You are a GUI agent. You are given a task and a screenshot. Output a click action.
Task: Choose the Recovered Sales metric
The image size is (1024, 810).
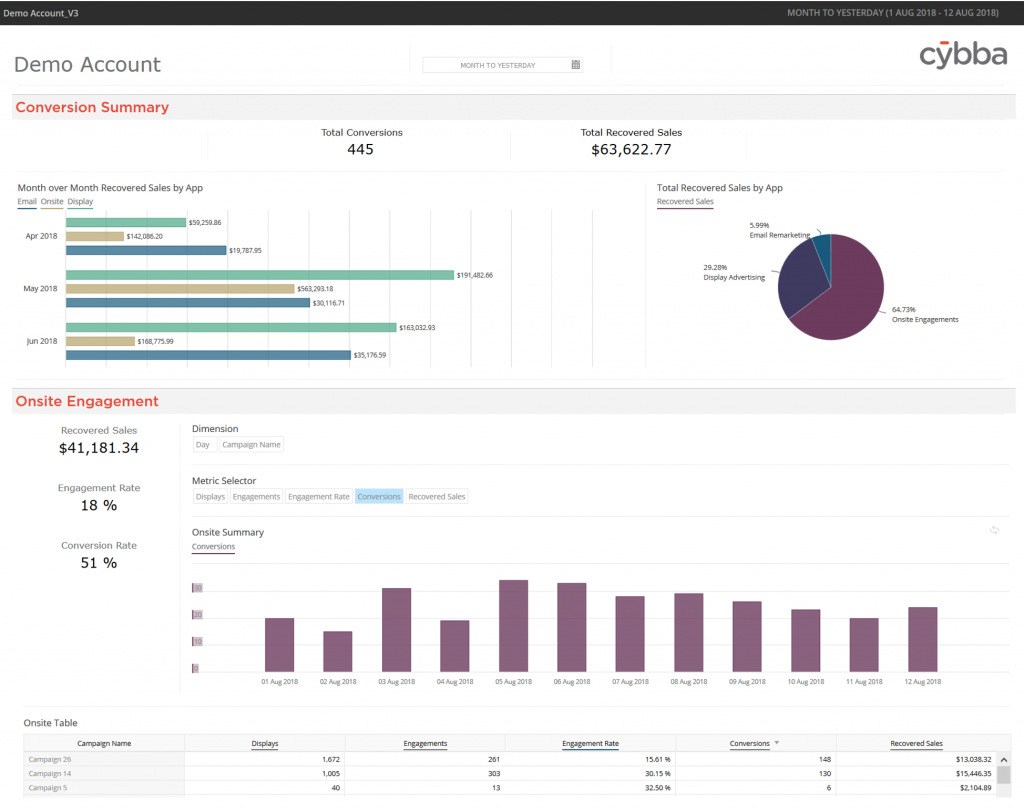pos(437,496)
